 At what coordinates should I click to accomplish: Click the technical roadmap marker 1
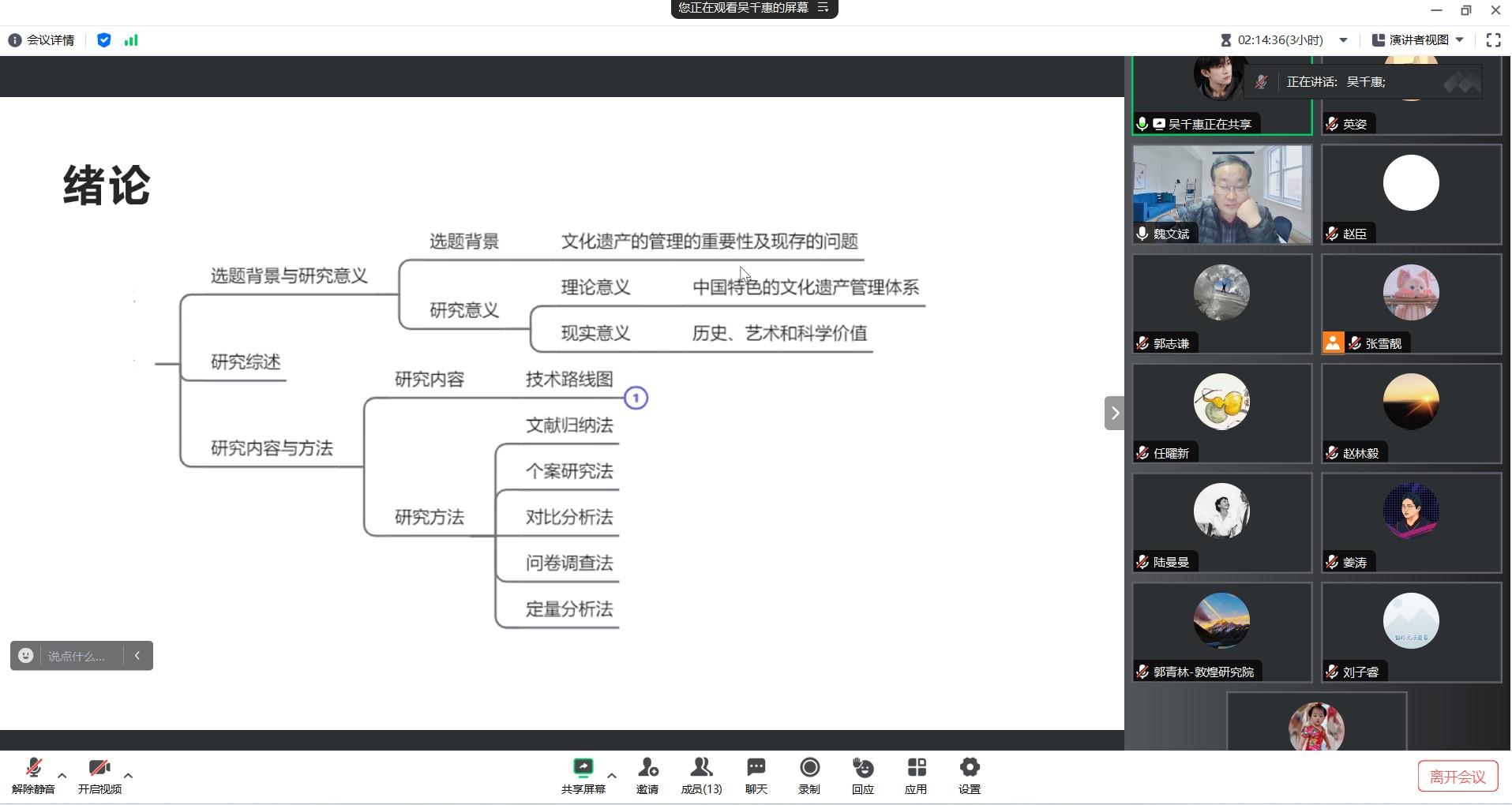pyautogui.click(x=636, y=398)
